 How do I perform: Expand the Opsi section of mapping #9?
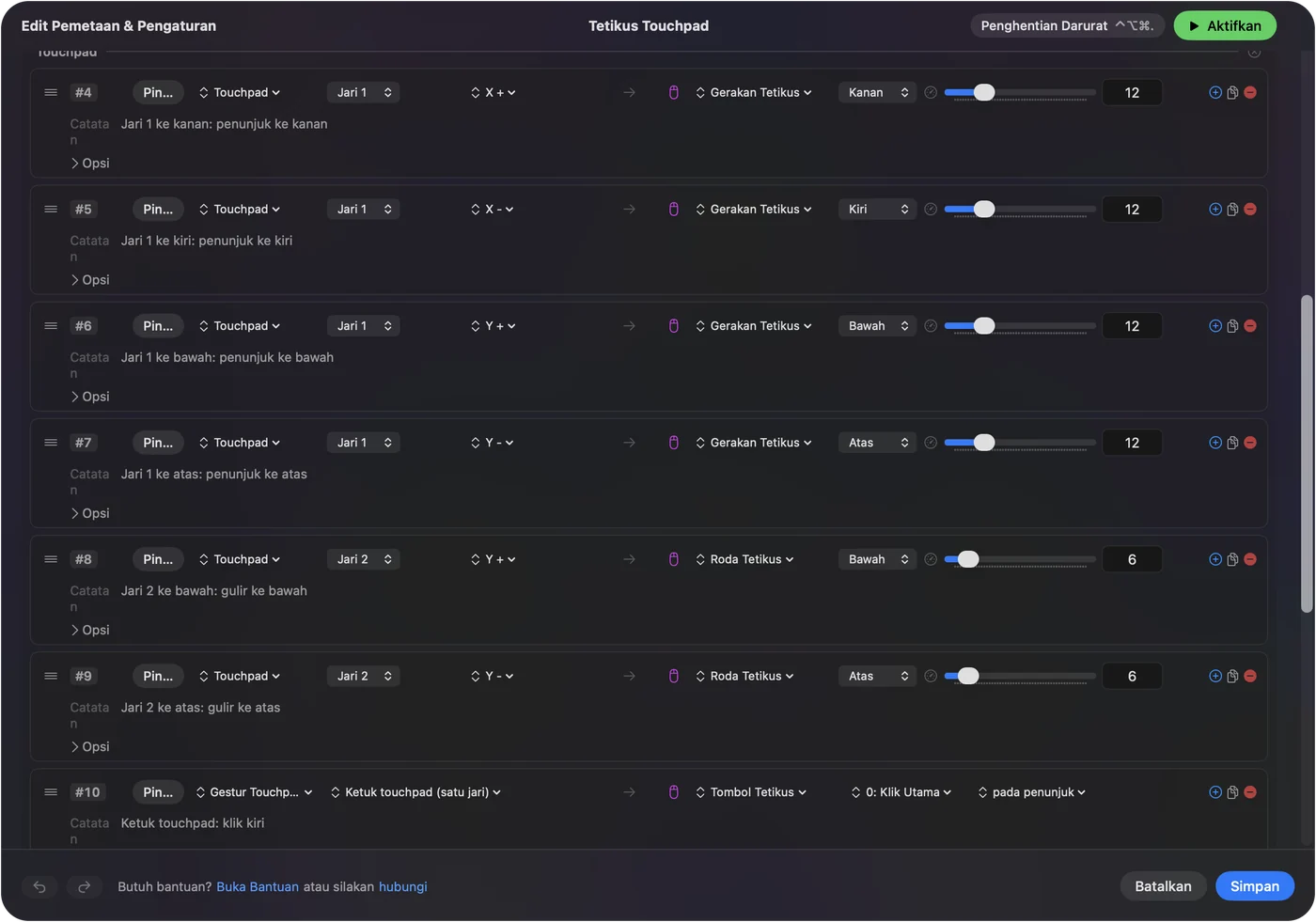click(x=90, y=746)
